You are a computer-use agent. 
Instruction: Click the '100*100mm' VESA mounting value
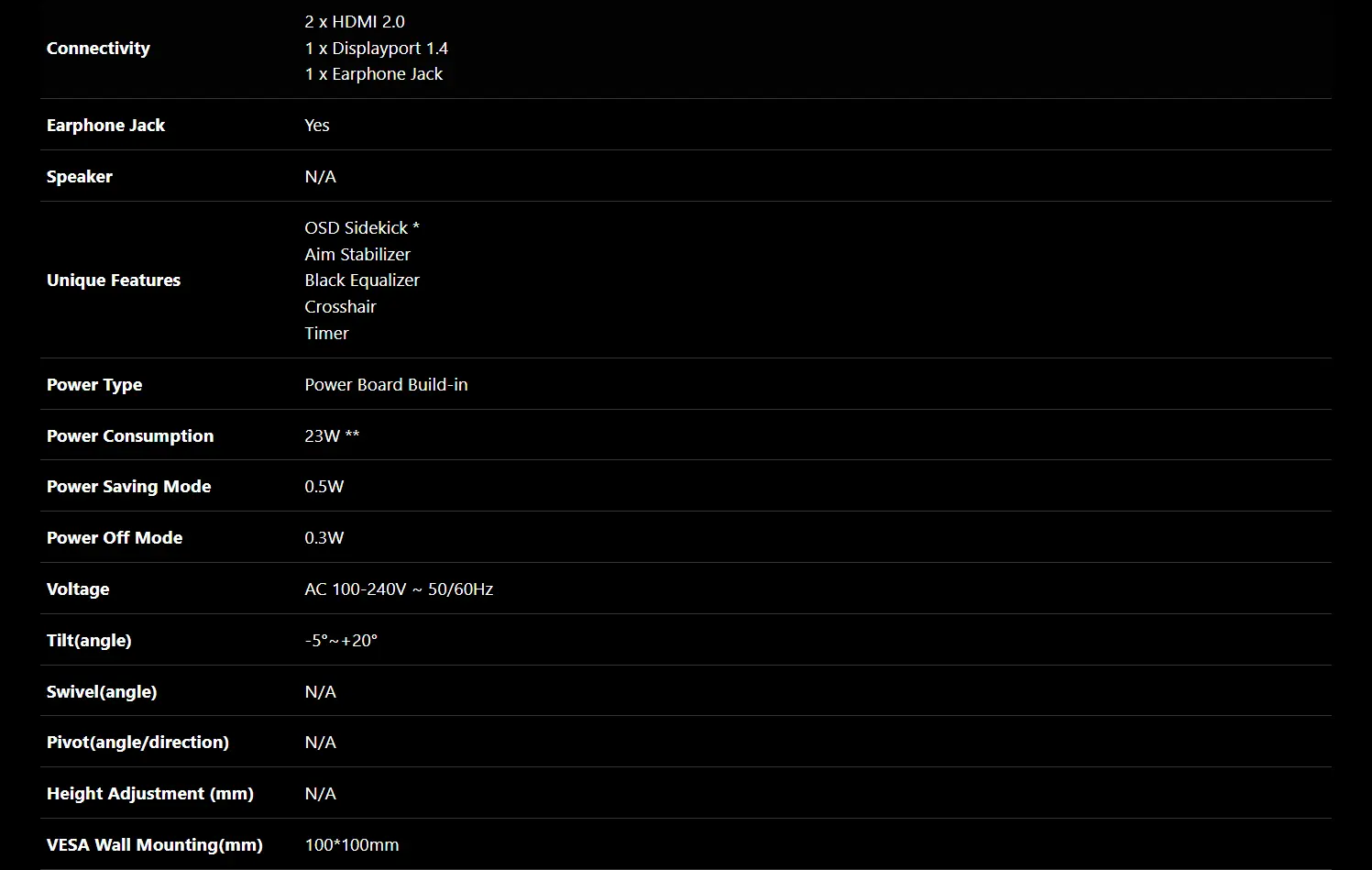[351, 845]
